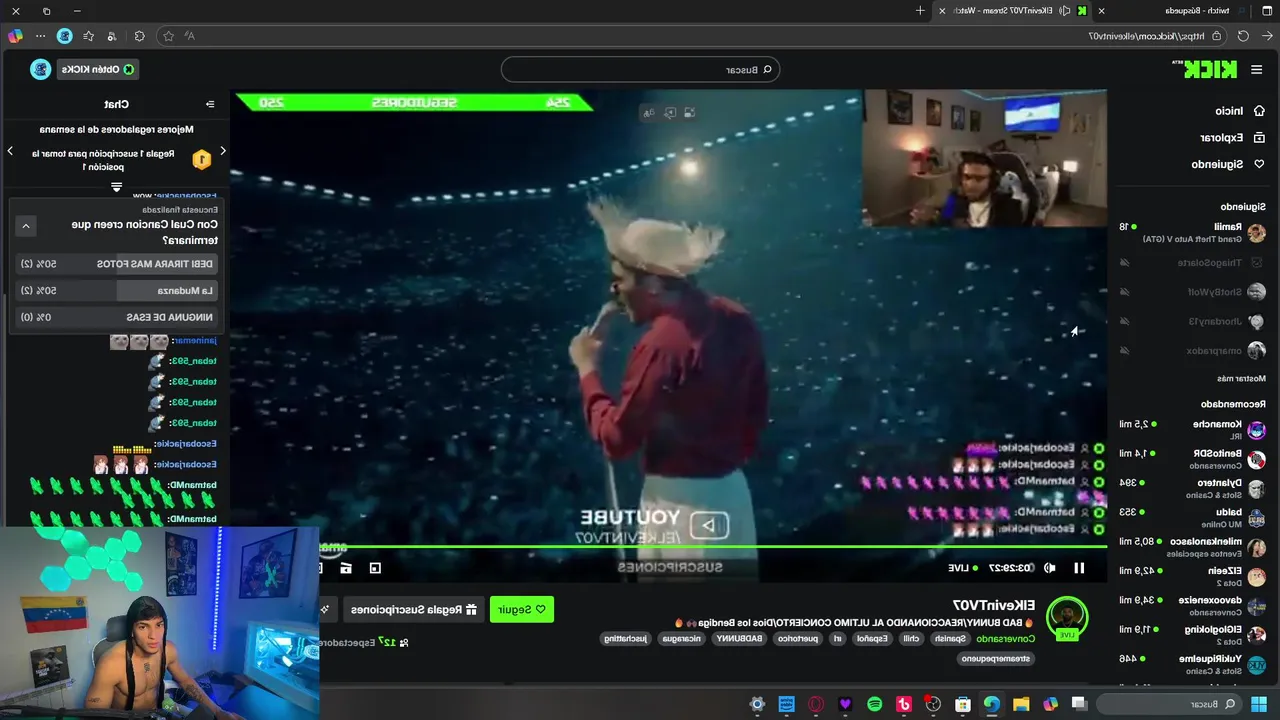This screenshot has width=1280, height=720.
Task: Open the Read aloud icon in address bar
Action: [190, 36]
